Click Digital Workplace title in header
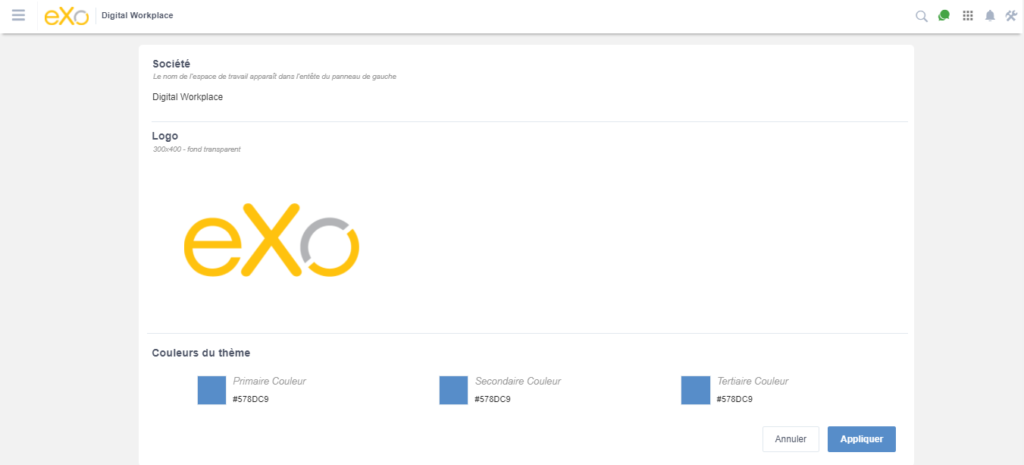Screen dimensions: 1024x465 137,16
